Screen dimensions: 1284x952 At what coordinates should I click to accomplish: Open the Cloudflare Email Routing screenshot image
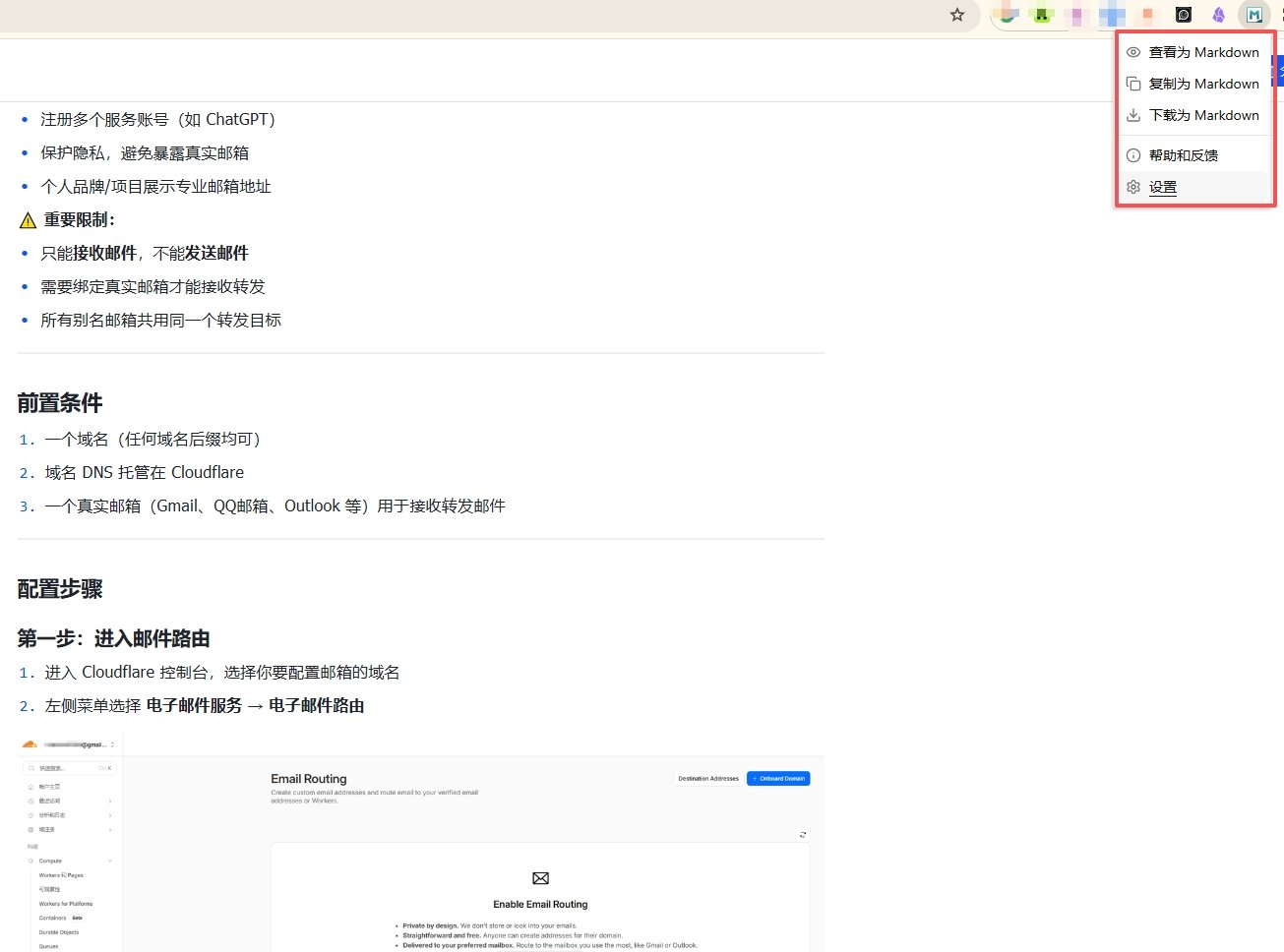point(421,843)
